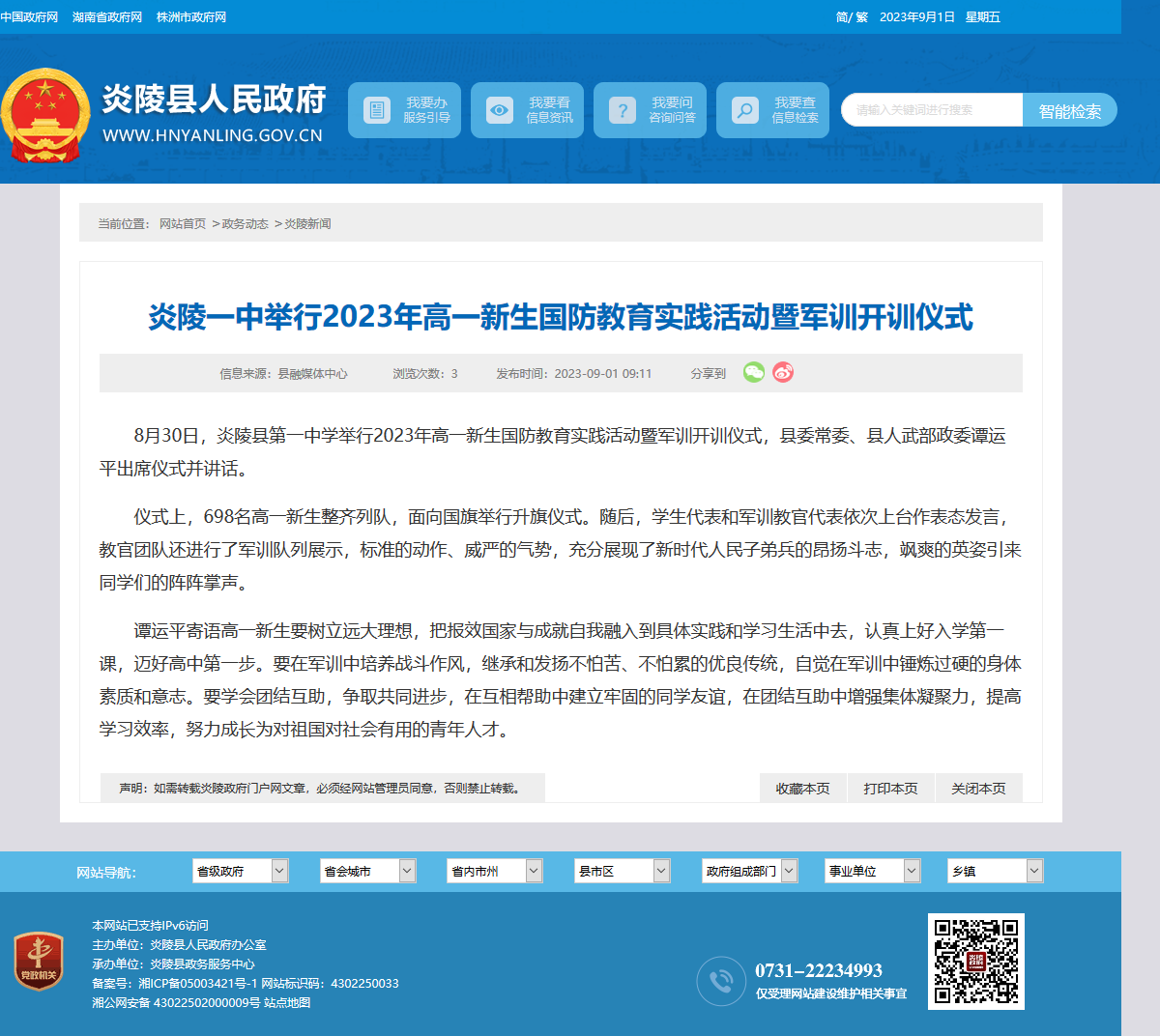Screen dimensions: 1160x1036
Task: Click the 智能检索 search button
Action: (x=1070, y=110)
